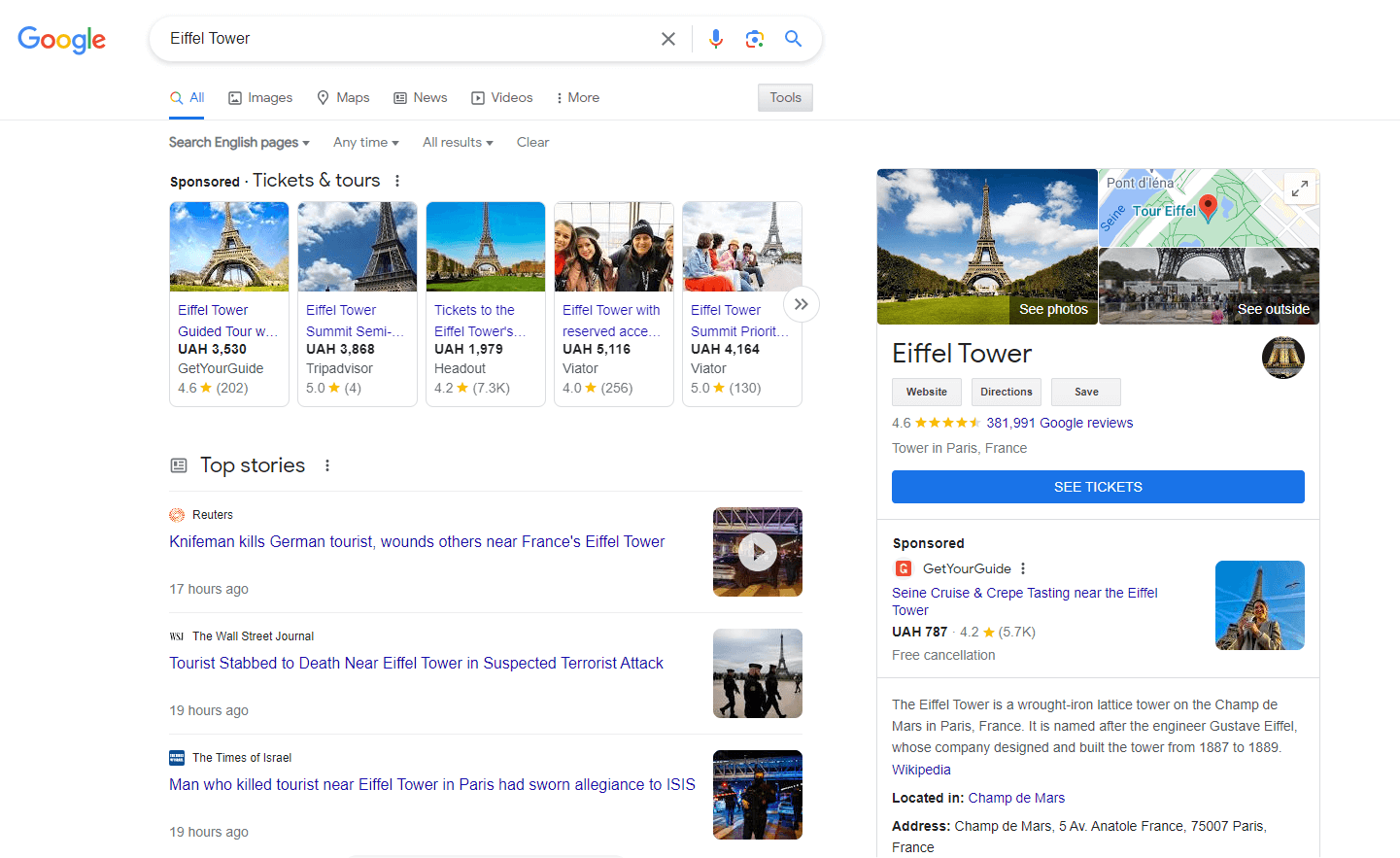Open the More search categories menu

(x=577, y=98)
